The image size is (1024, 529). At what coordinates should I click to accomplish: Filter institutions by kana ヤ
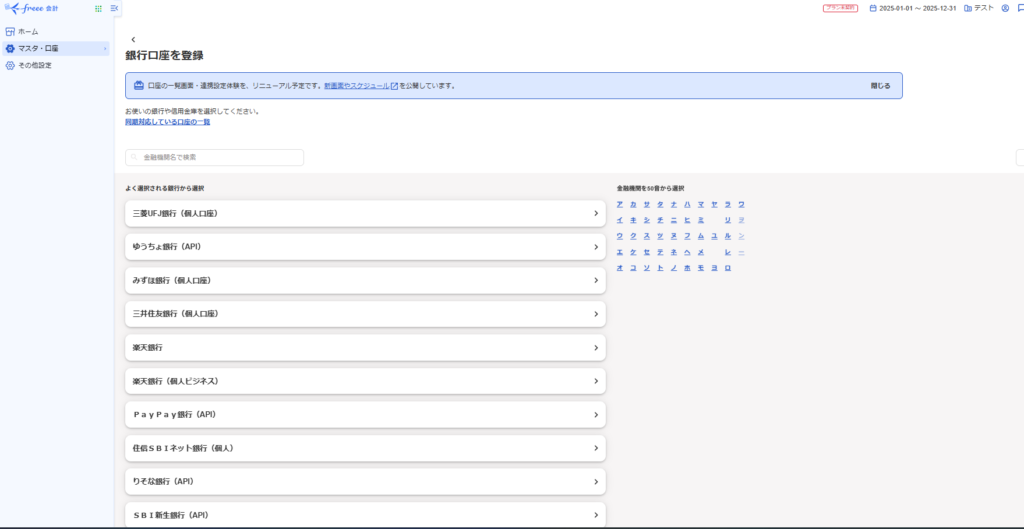pos(714,204)
